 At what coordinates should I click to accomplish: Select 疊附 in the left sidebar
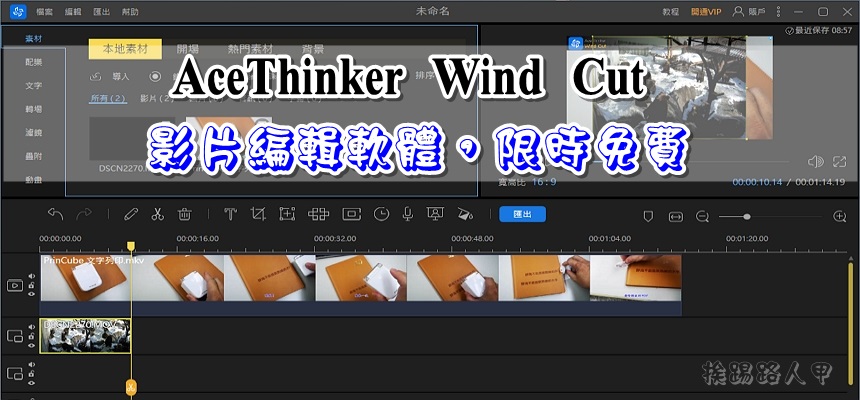33,156
